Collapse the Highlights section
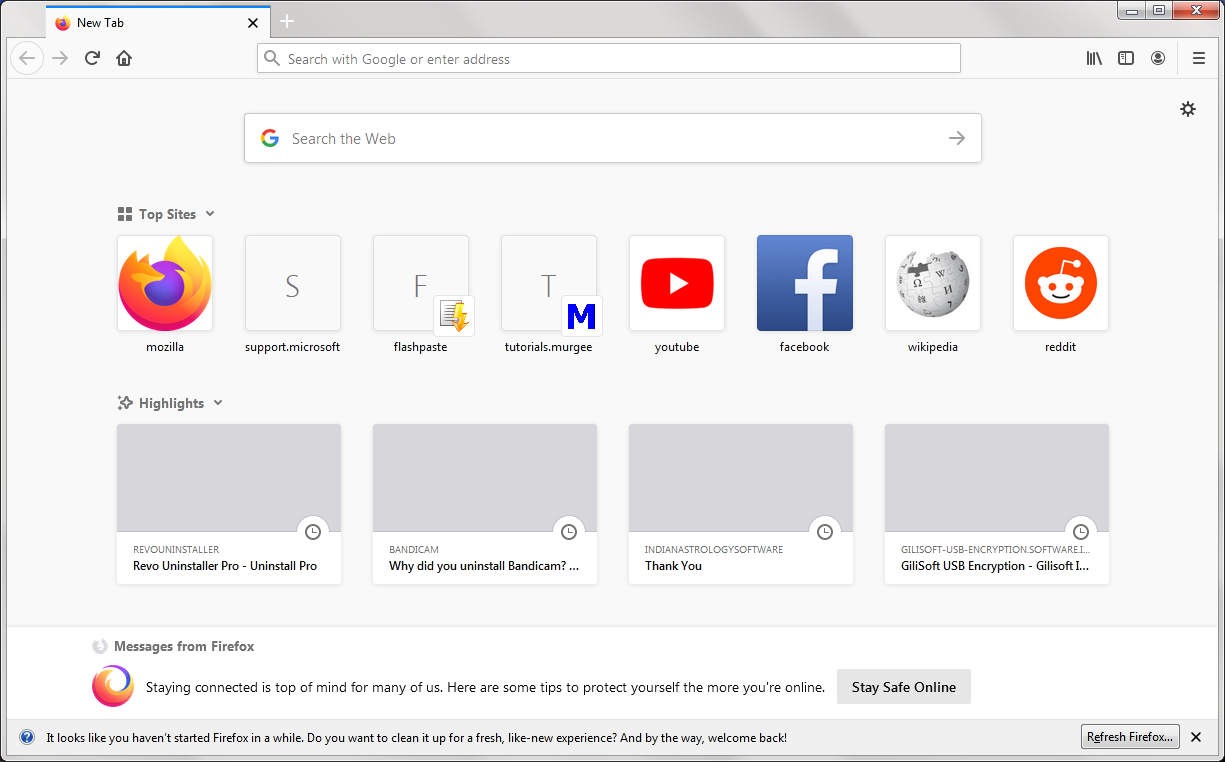Viewport: 1225px width, 762px height. tap(218, 403)
